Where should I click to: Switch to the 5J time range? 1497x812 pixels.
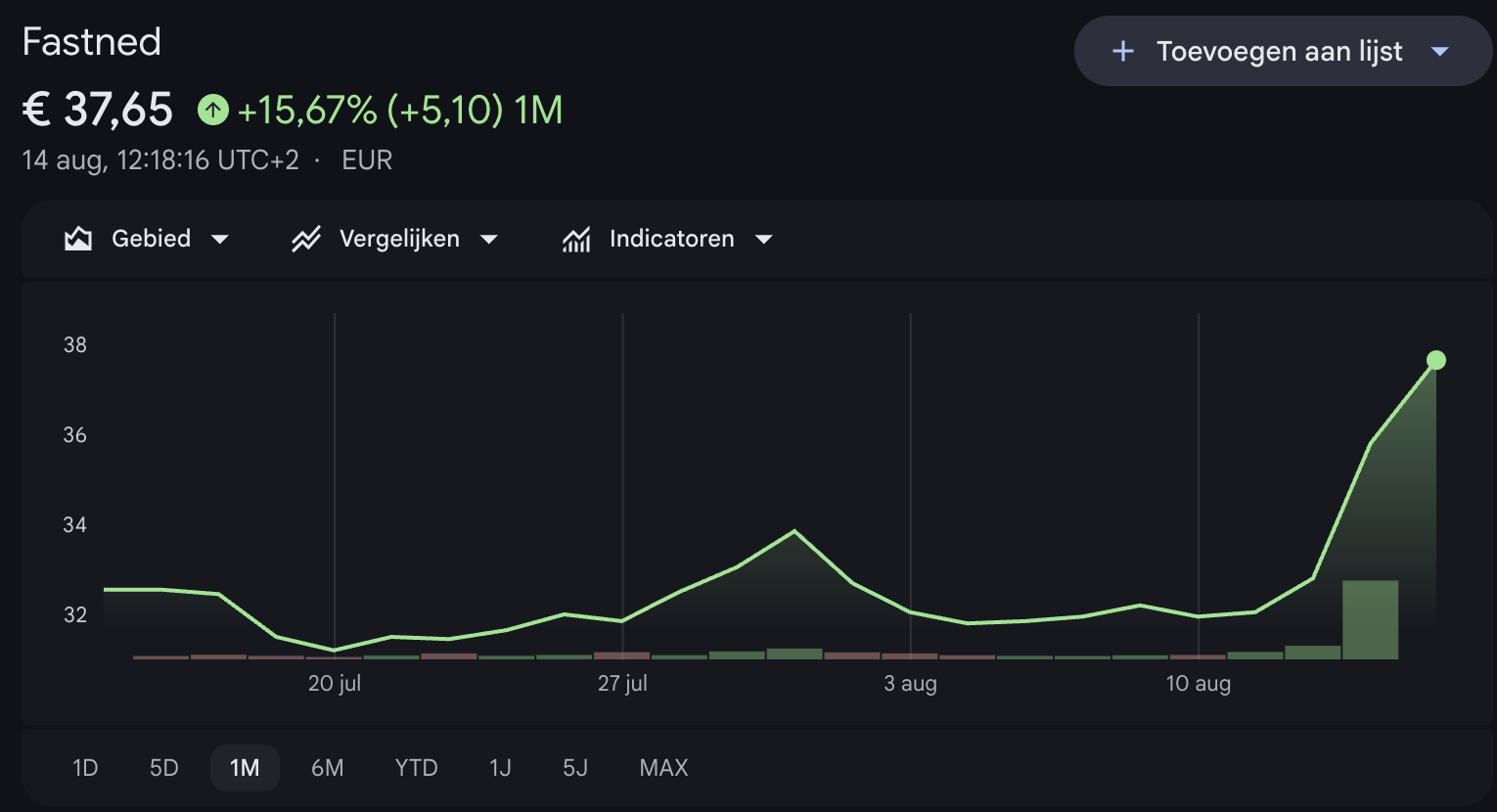(575, 768)
